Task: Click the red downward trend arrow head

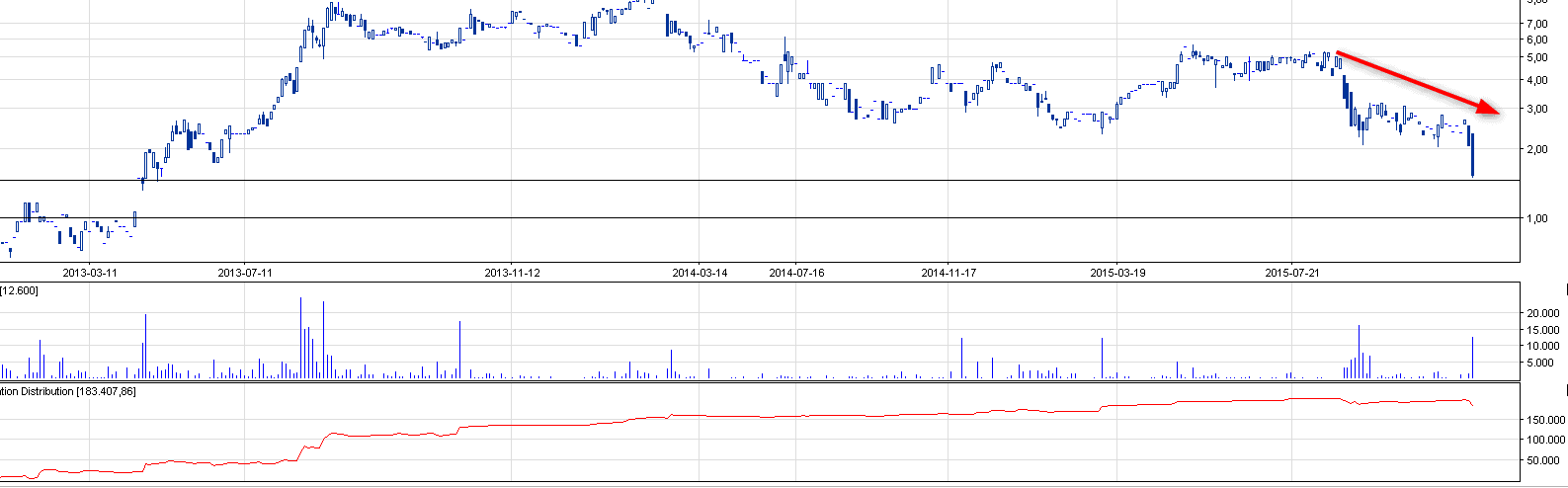Action: pos(1491,109)
